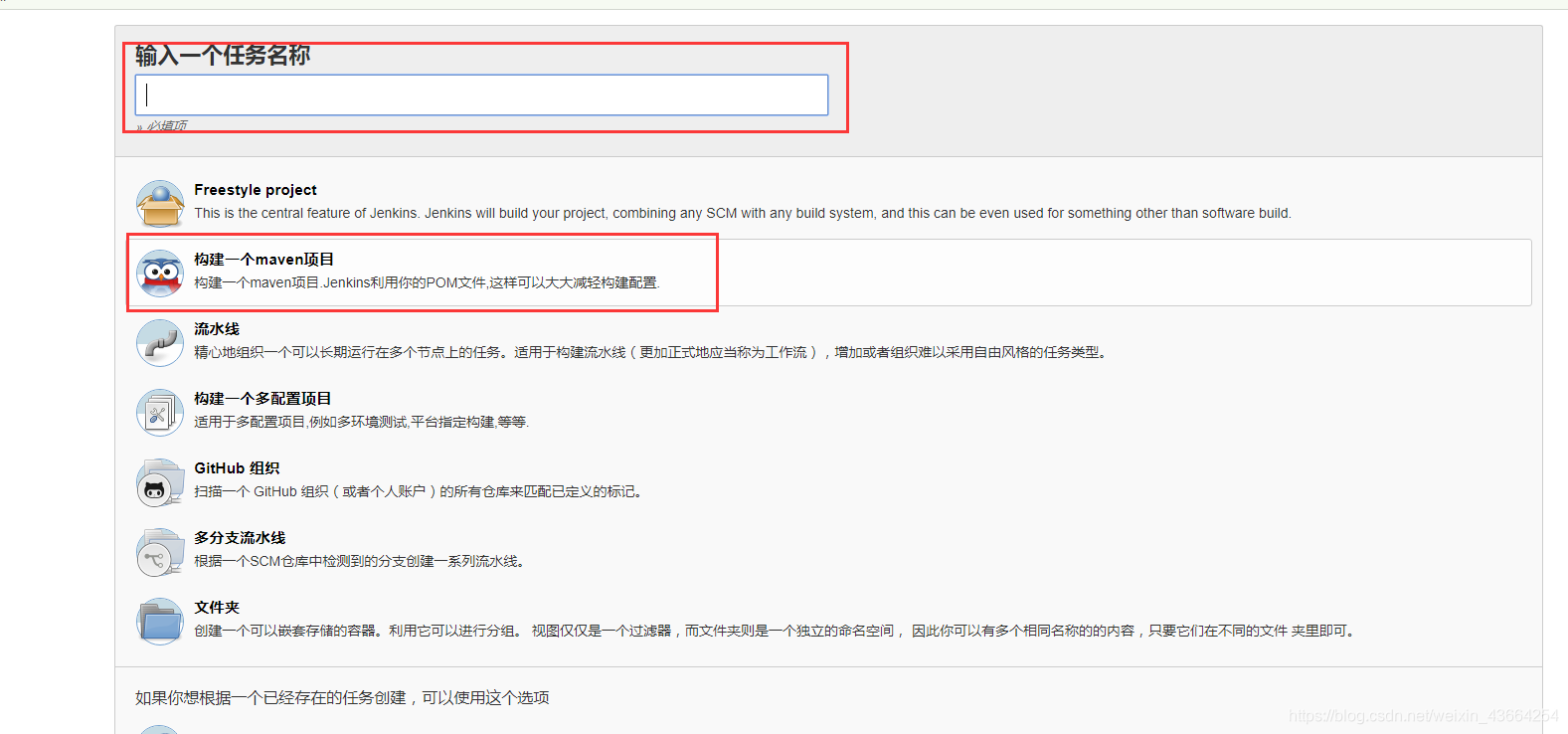Viewport: 1568px width, 734px height.
Task: Choose the 多分支流水线 title
Action: click(240, 538)
